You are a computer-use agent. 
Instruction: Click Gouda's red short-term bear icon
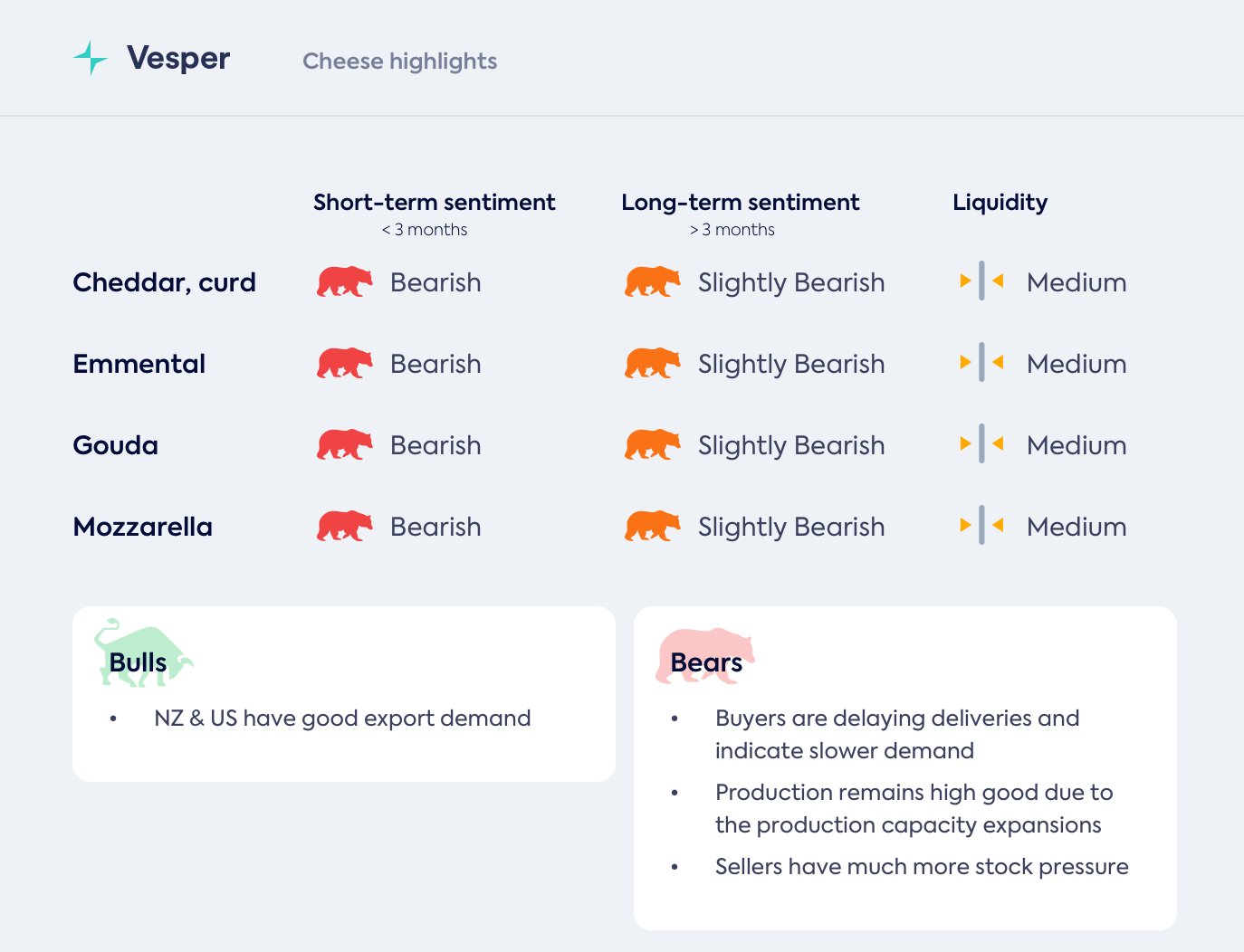pos(344,445)
